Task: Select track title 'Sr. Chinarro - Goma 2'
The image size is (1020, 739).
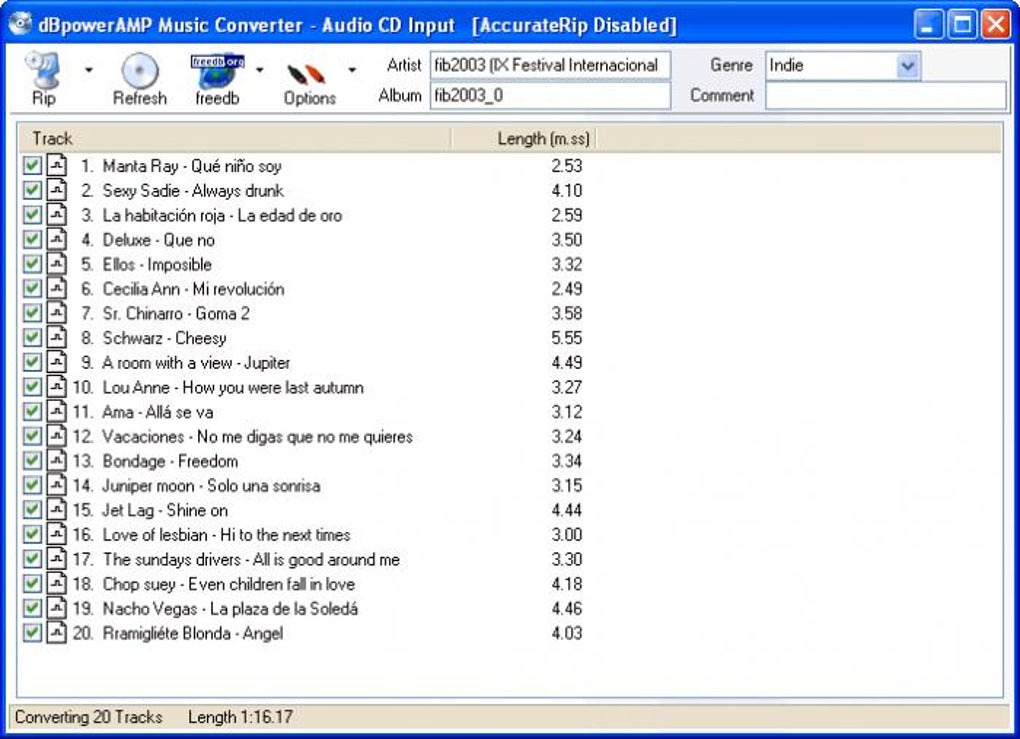Action: tap(176, 314)
